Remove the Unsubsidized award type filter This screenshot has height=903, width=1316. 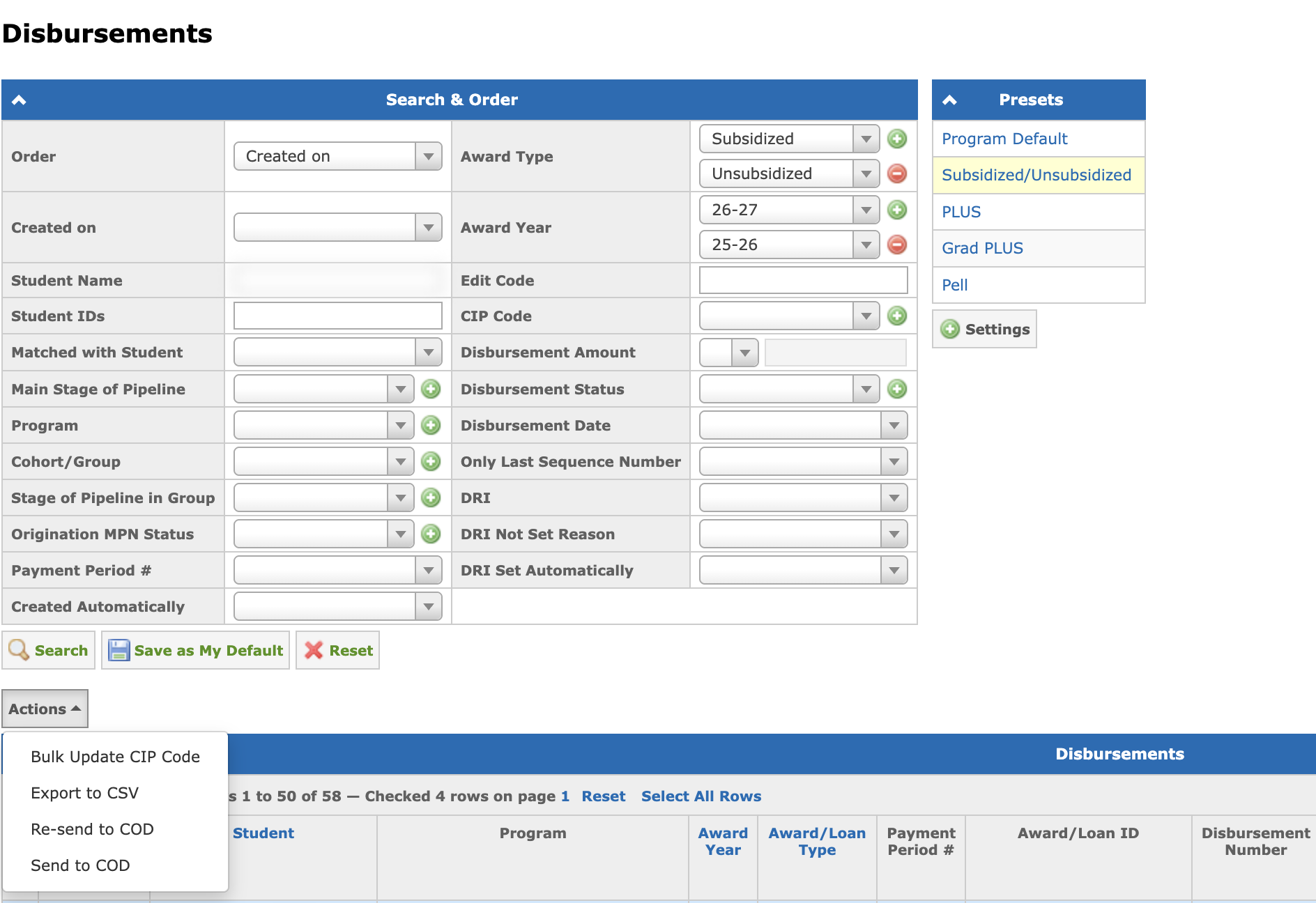(897, 173)
